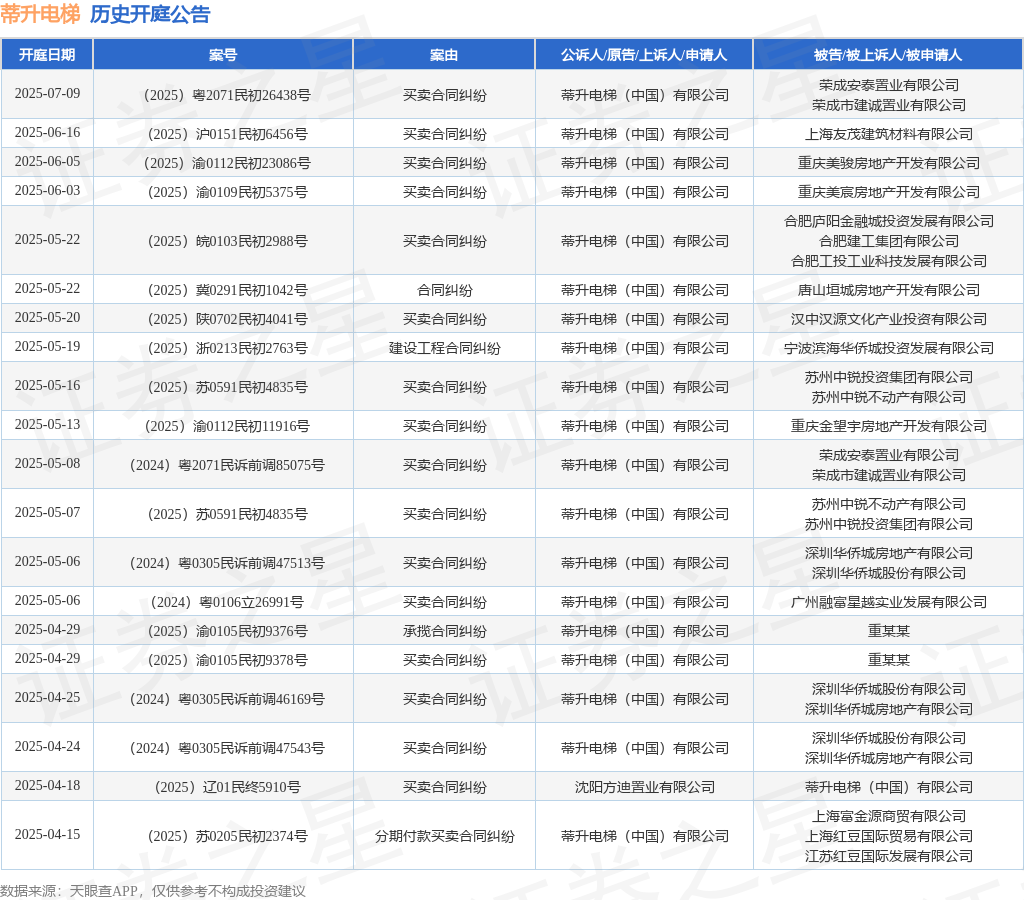Click date cell 2025-05-08
Viewport: 1024px width, 900px height.
pos(47,464)
